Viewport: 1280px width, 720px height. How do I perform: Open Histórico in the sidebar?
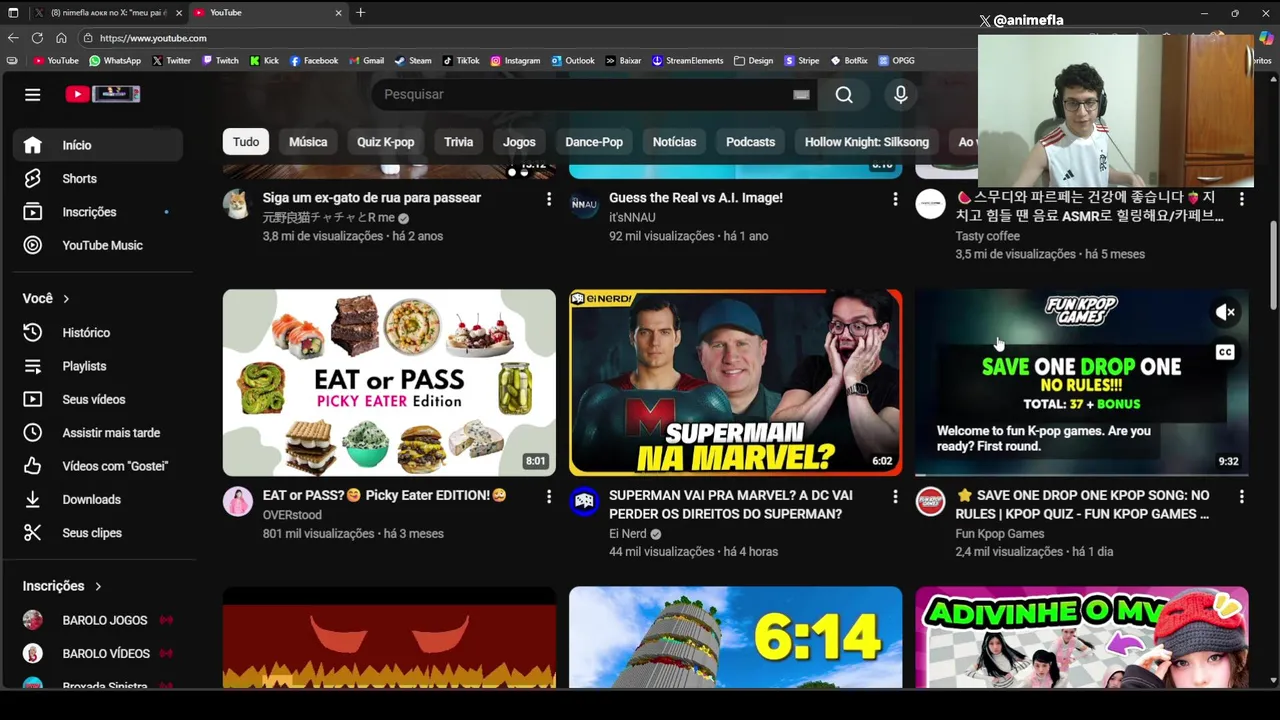[x=98, y=332]
